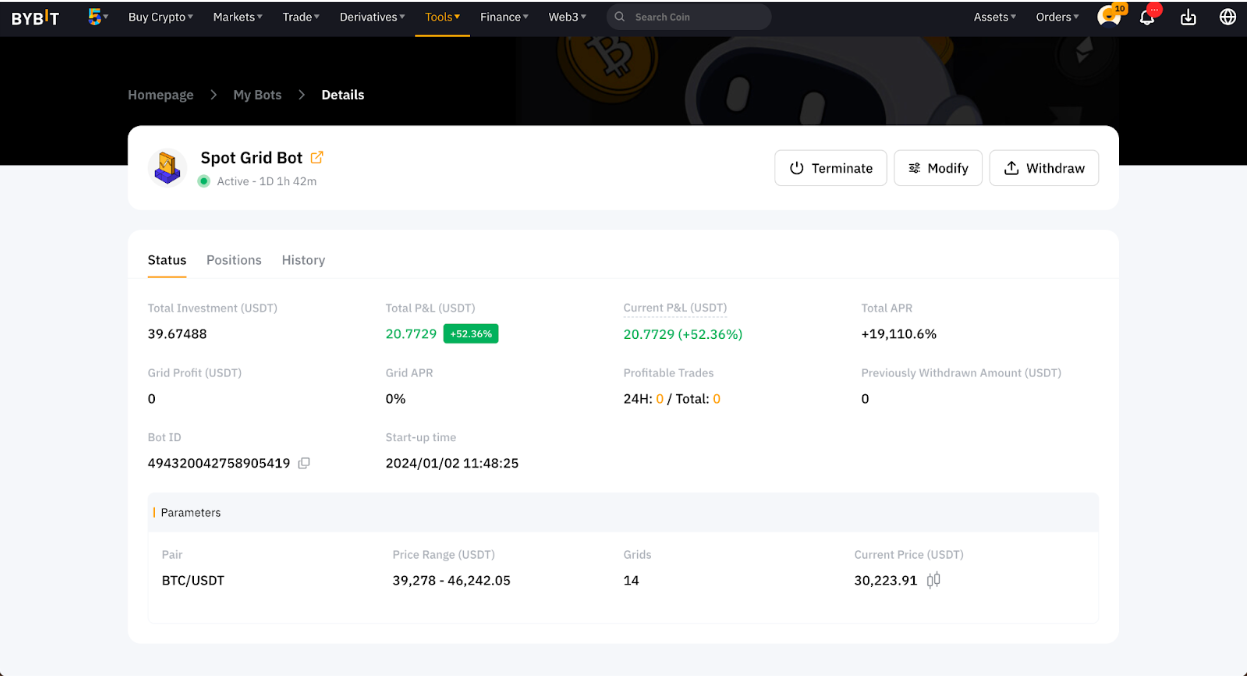Open the language globe icon
This screenshot has height=680, width=1254.
(1228, 17)
